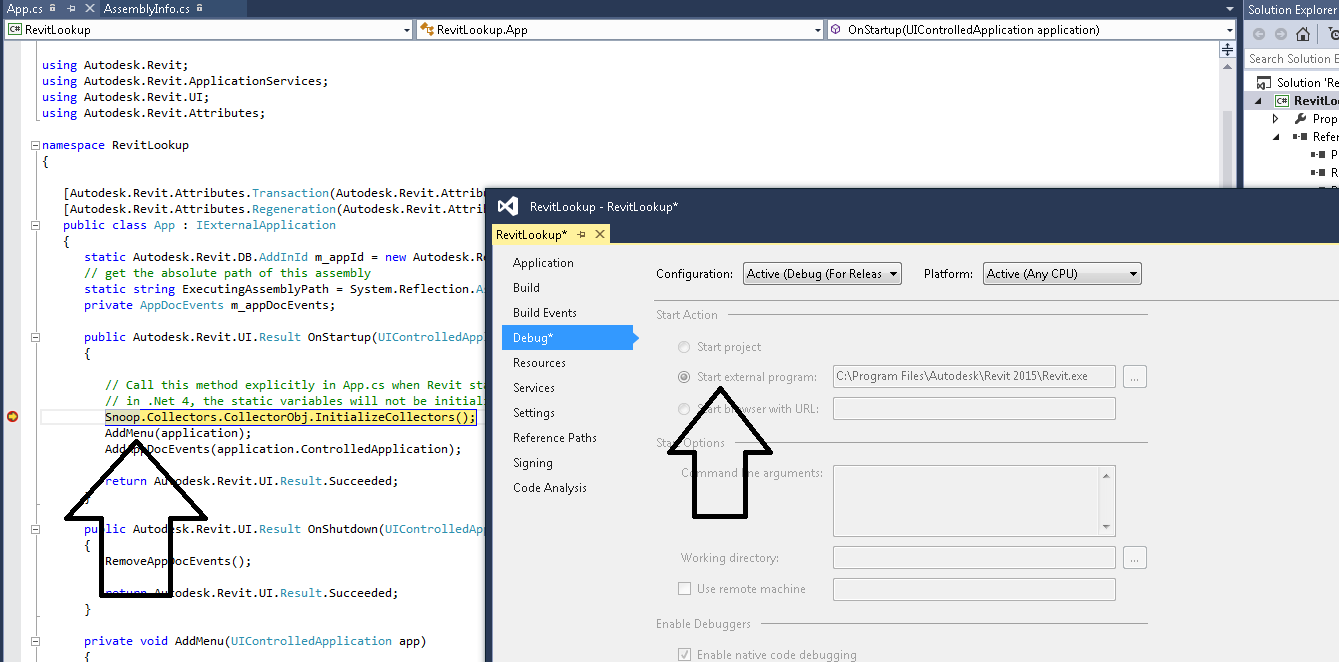The image size is (1339, 662).
Task: Click the Visual Studio logo in the properties window
Action: (x=508, y=207)
